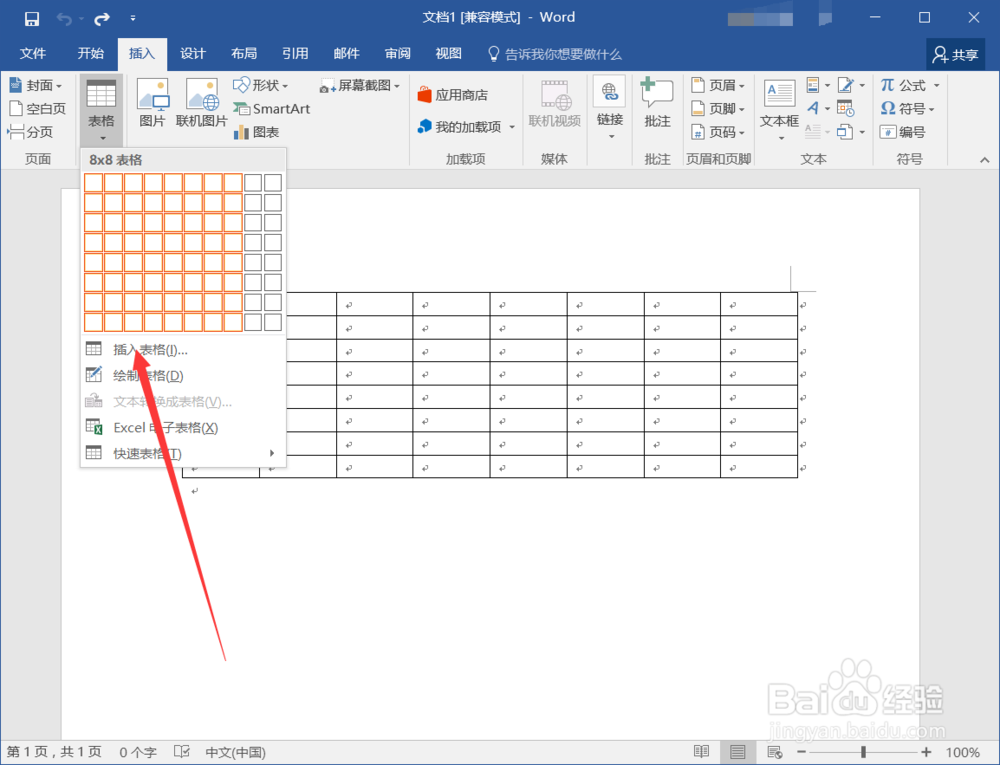1000x765 pixels.
Task: Click the zoom slider handle
Action: (864, 752)
